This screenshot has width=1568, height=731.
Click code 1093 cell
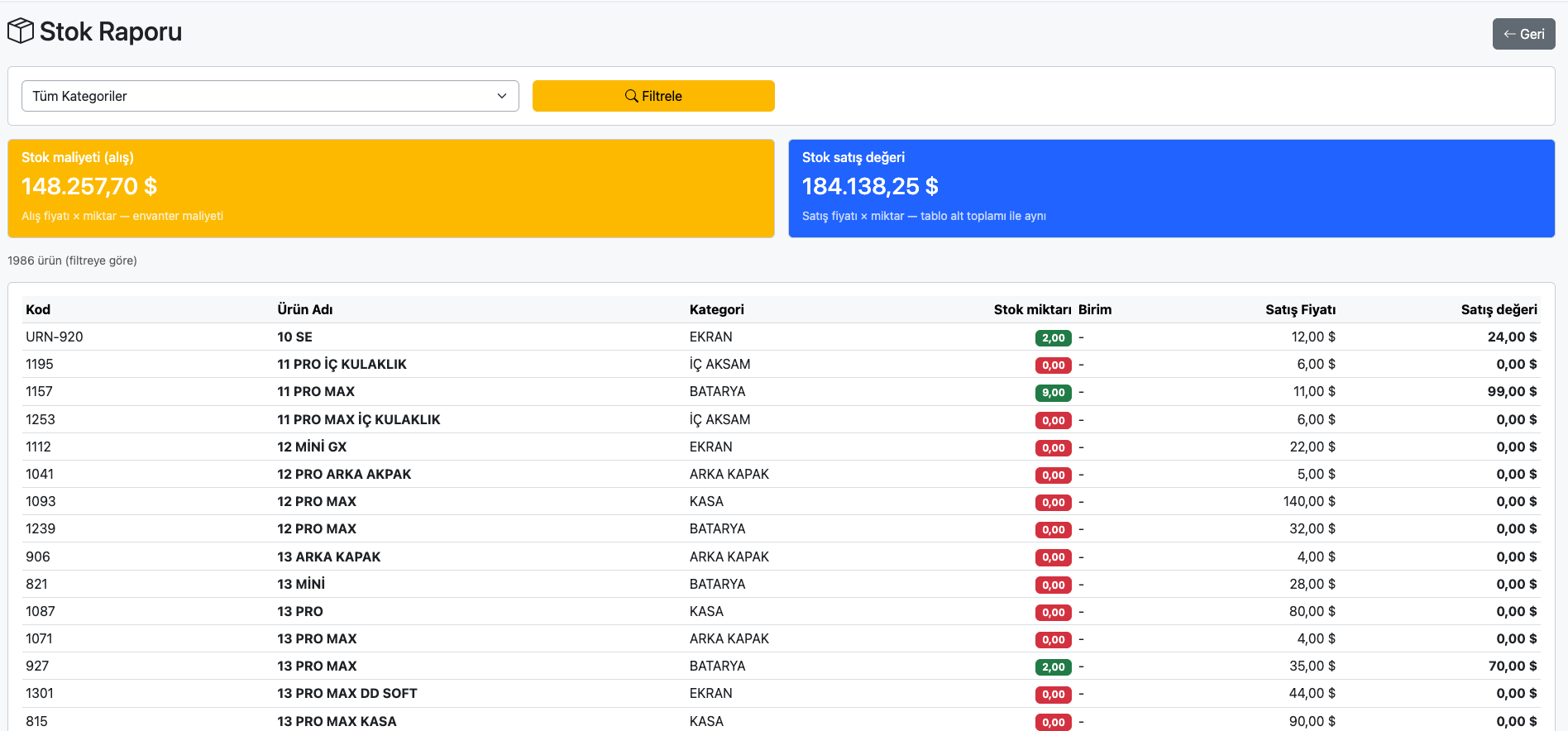click(x=41, y=501)
